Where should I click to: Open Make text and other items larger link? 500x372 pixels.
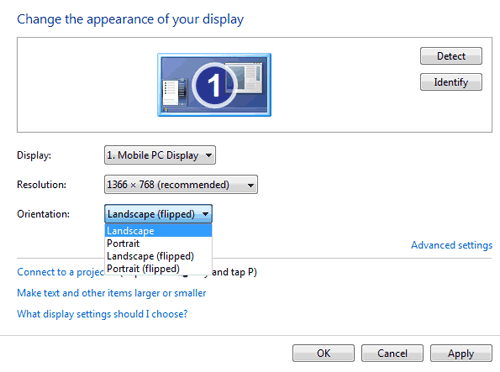coord(111,293)
